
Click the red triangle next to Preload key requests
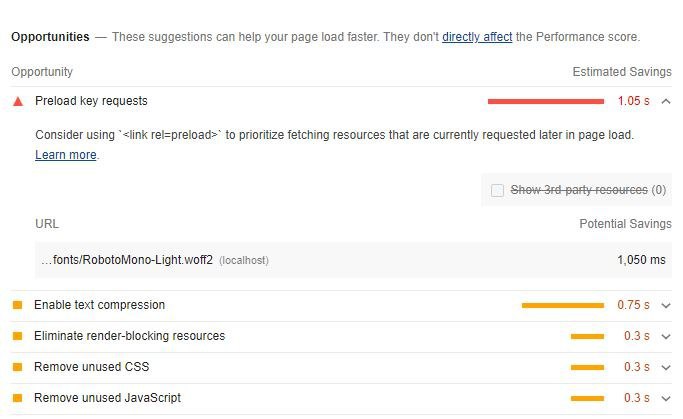click(x=18, y=101)
